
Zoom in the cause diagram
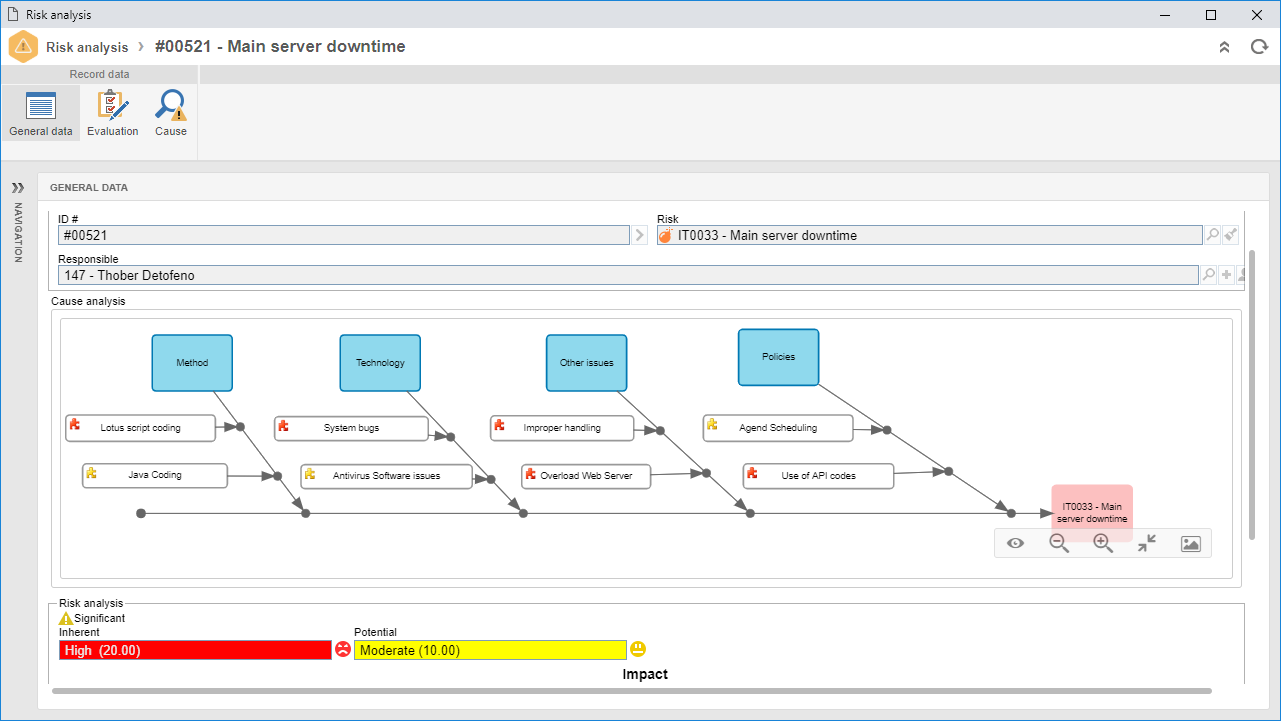point(1103,543)
